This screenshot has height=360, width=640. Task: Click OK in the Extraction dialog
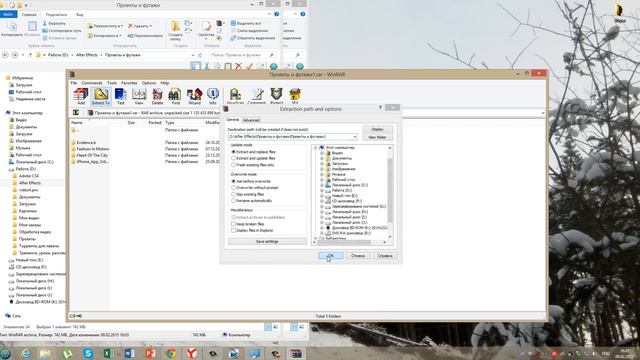331,256
